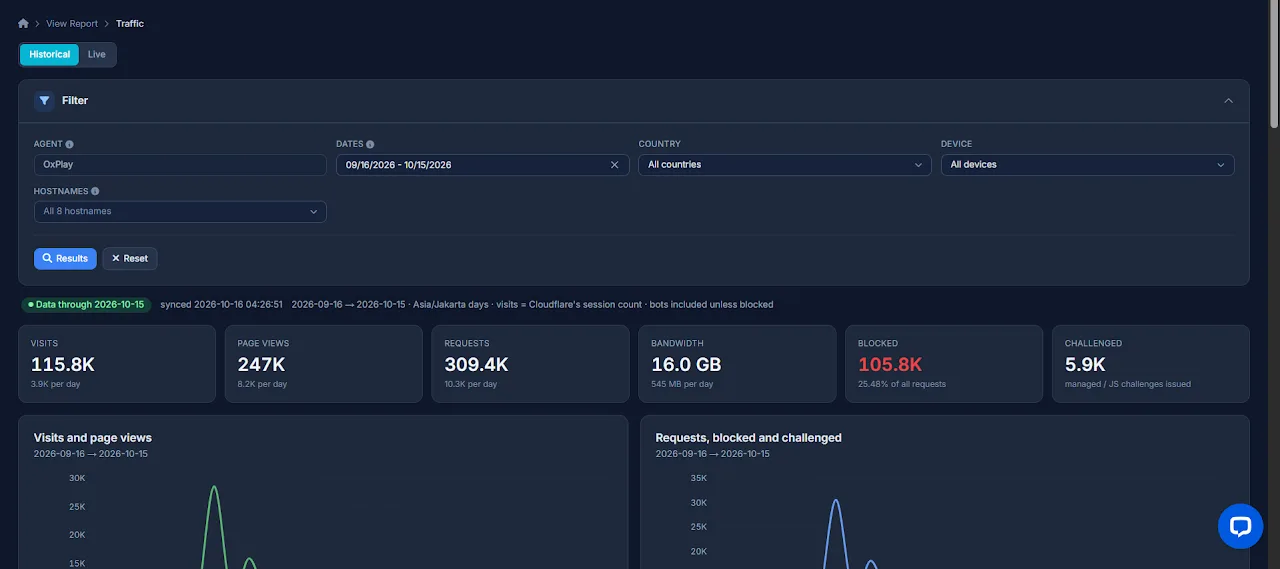Open the dates range field
Screen dimensions: 1280x569
click(x=482, y=165)
